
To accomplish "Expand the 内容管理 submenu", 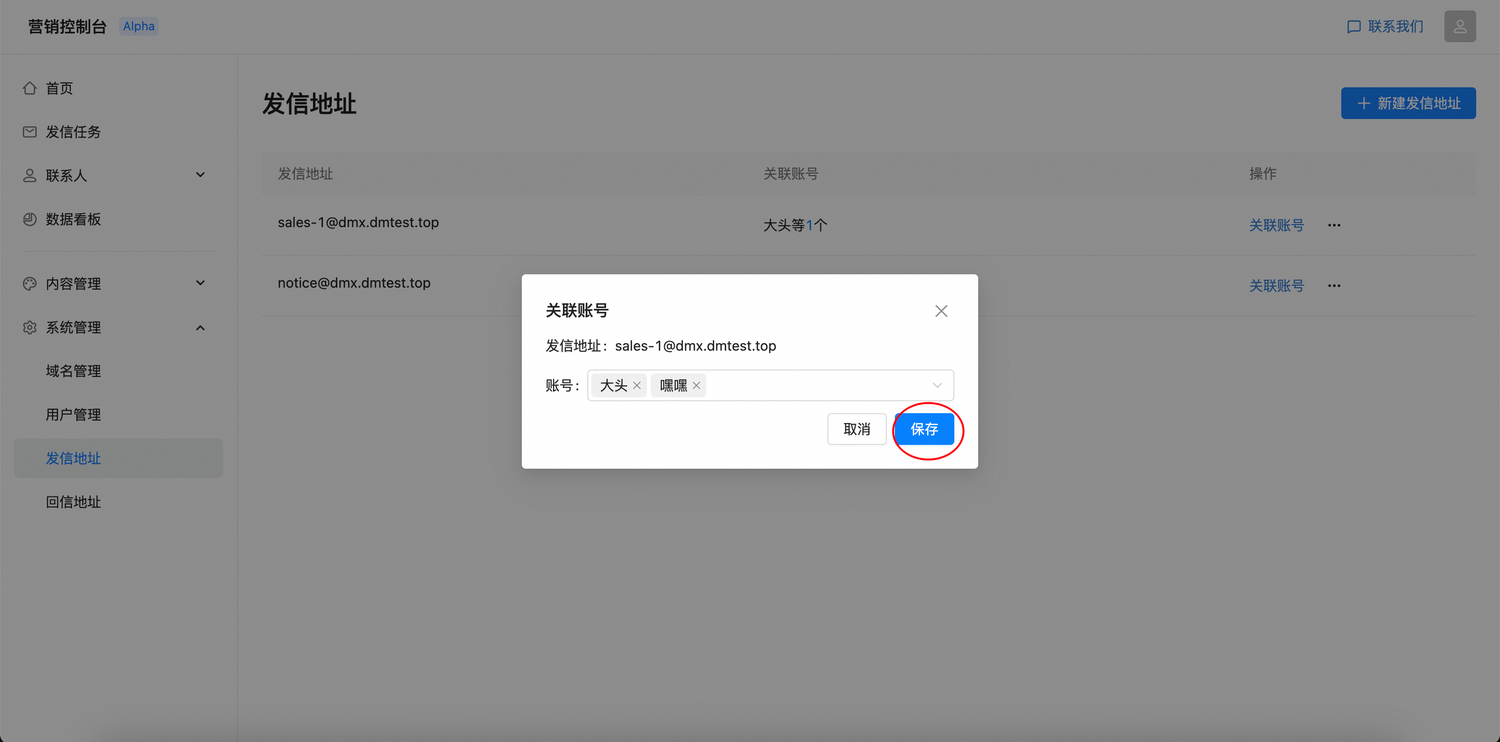I will [x=200, y=283].
